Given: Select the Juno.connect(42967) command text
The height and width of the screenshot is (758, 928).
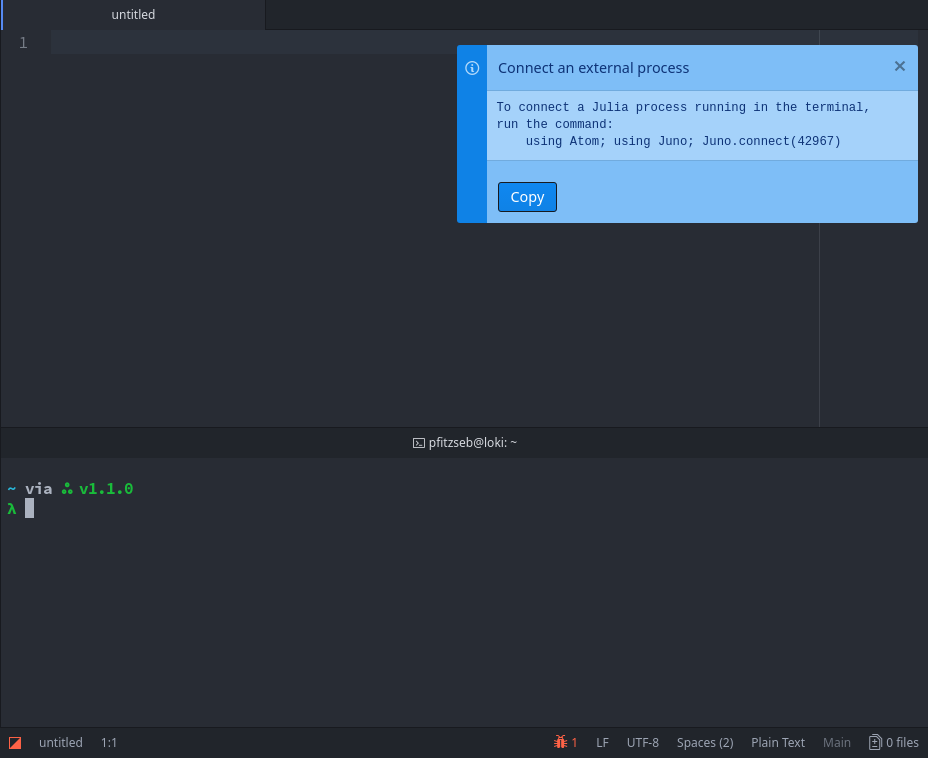Looking at the screenshot, I should pyautogui.click(x=771, y=141).
